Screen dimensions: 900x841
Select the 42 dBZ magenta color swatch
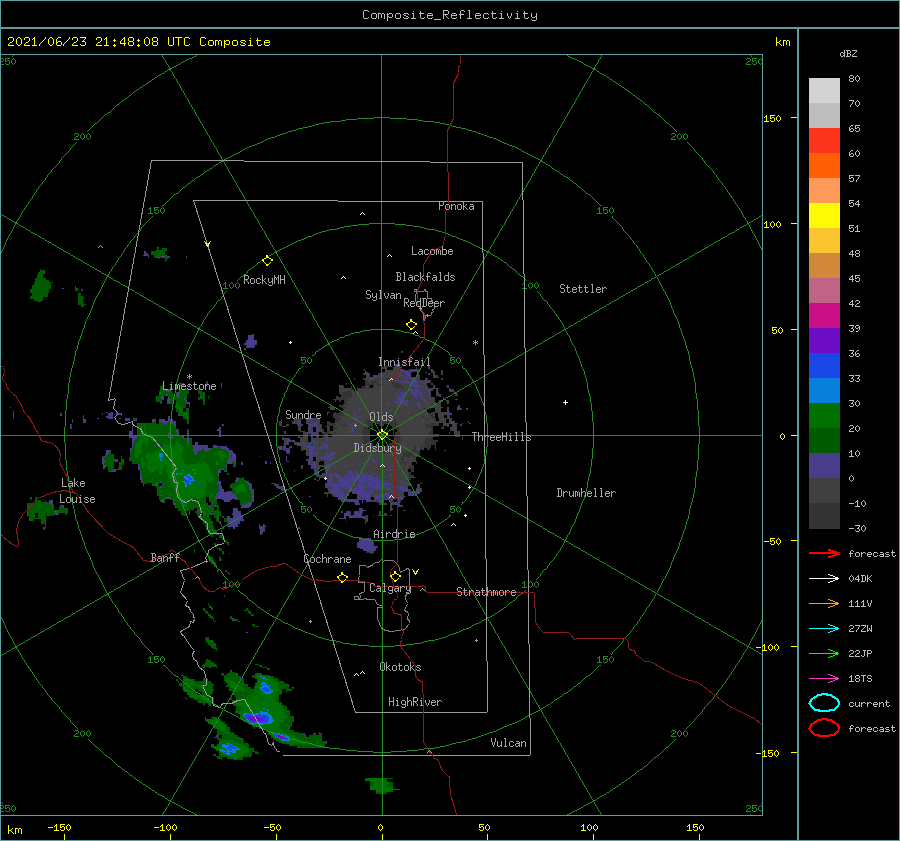(x=824, y=315)
